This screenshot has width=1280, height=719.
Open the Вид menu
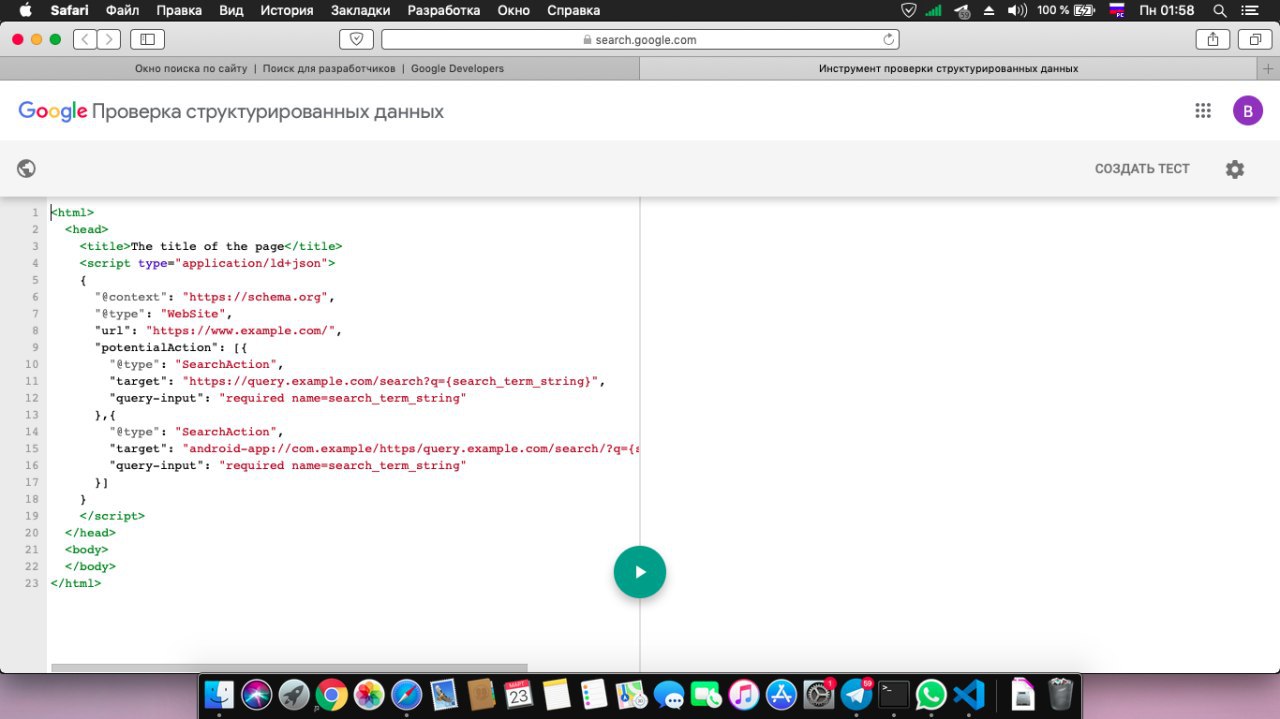(x=231, y=10)
